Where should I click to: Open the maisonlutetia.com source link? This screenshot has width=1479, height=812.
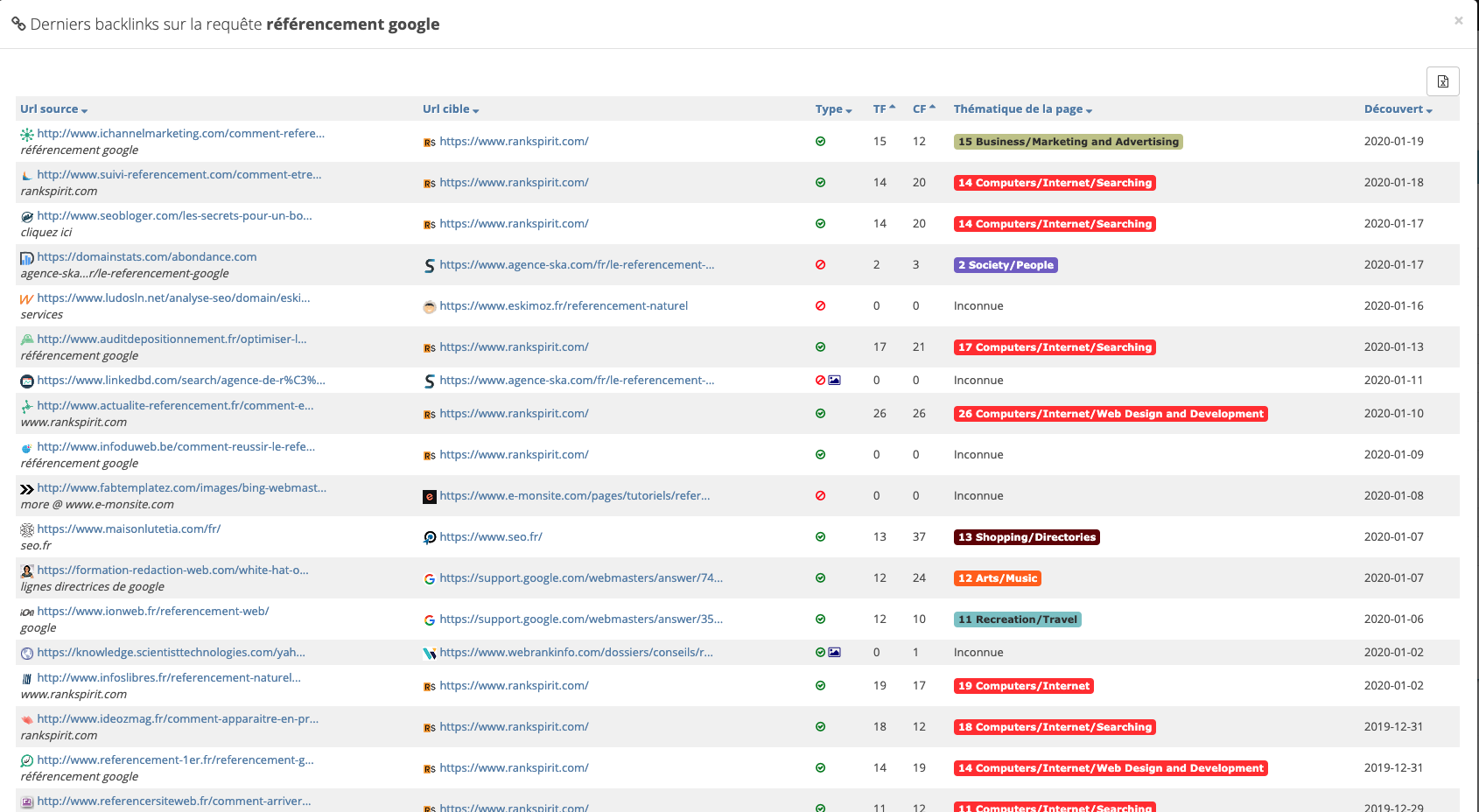tap(129, 529)
